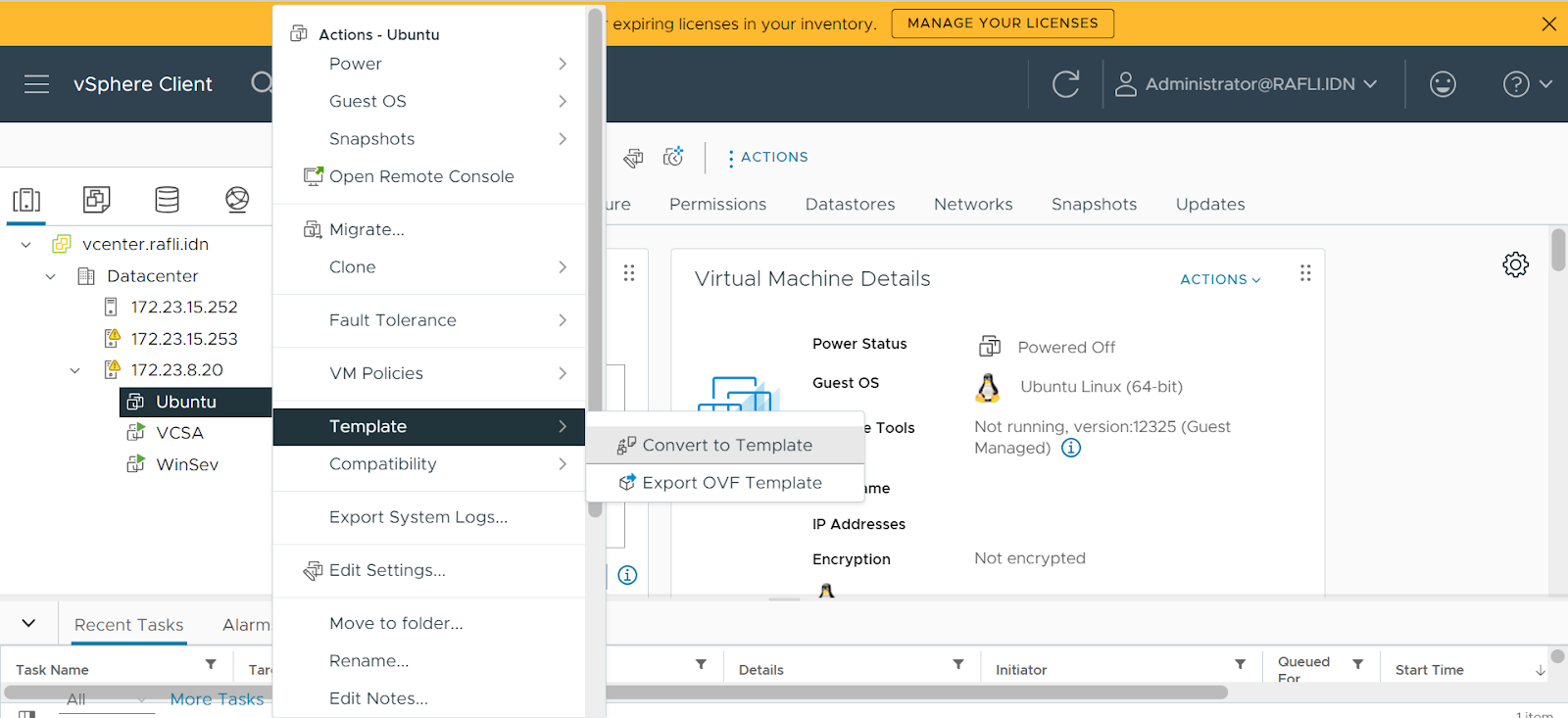Switch to the Updates tab
1568x718 pixels.
(x=1210, y=205)
